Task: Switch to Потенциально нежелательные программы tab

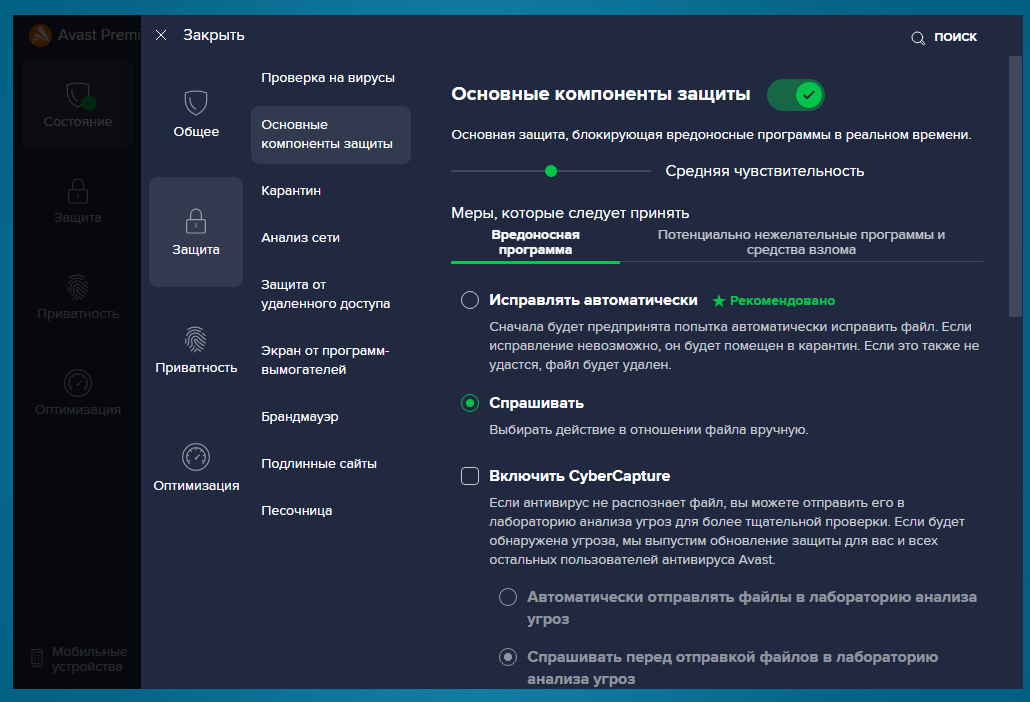Action: 801,242
